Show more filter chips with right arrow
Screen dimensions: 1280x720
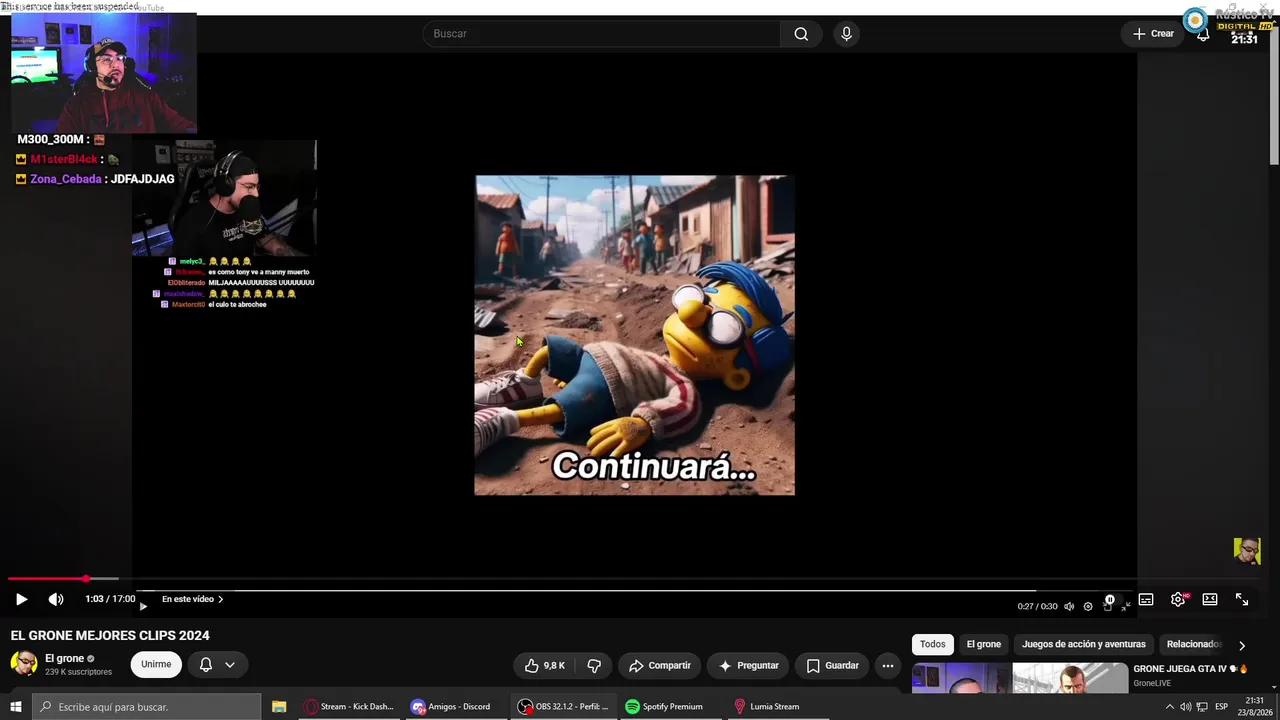[x=1242, y=645]
